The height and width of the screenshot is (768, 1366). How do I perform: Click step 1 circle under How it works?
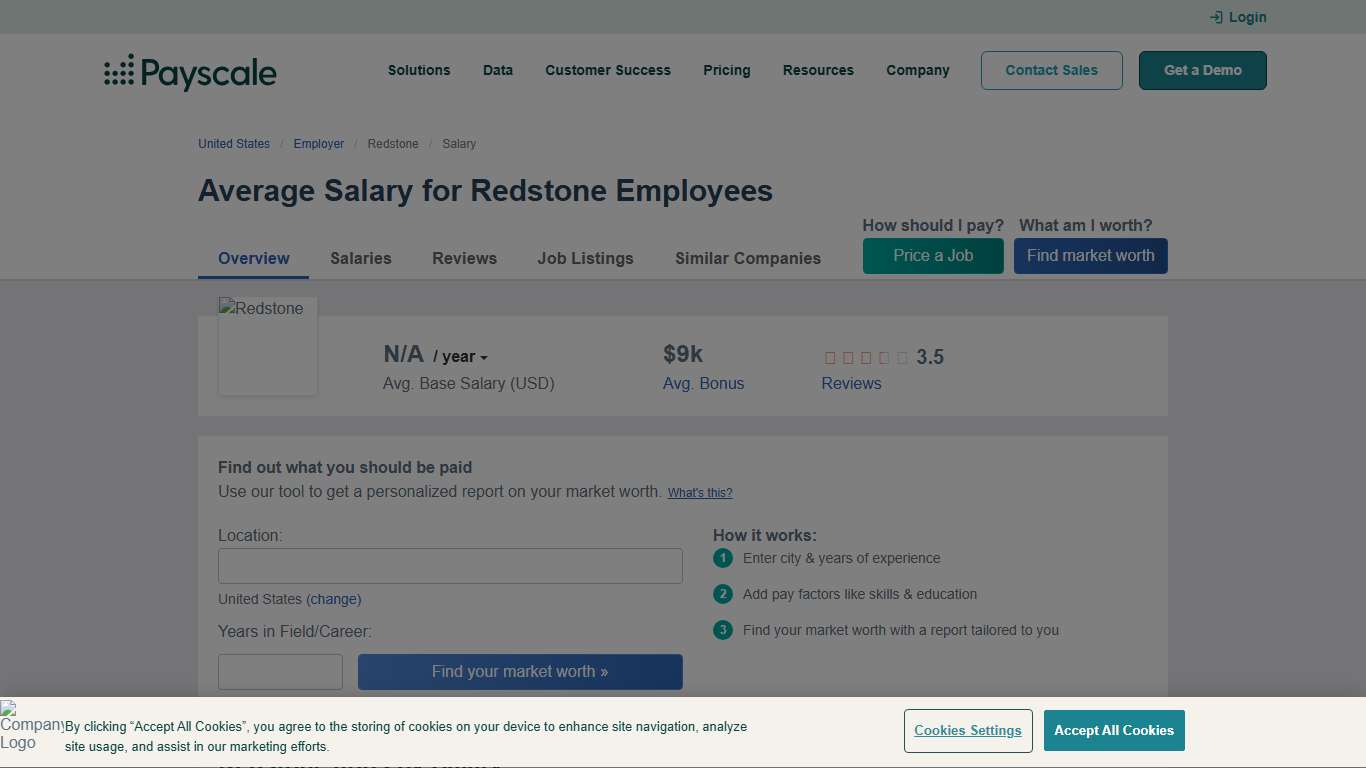coord(722,558)
